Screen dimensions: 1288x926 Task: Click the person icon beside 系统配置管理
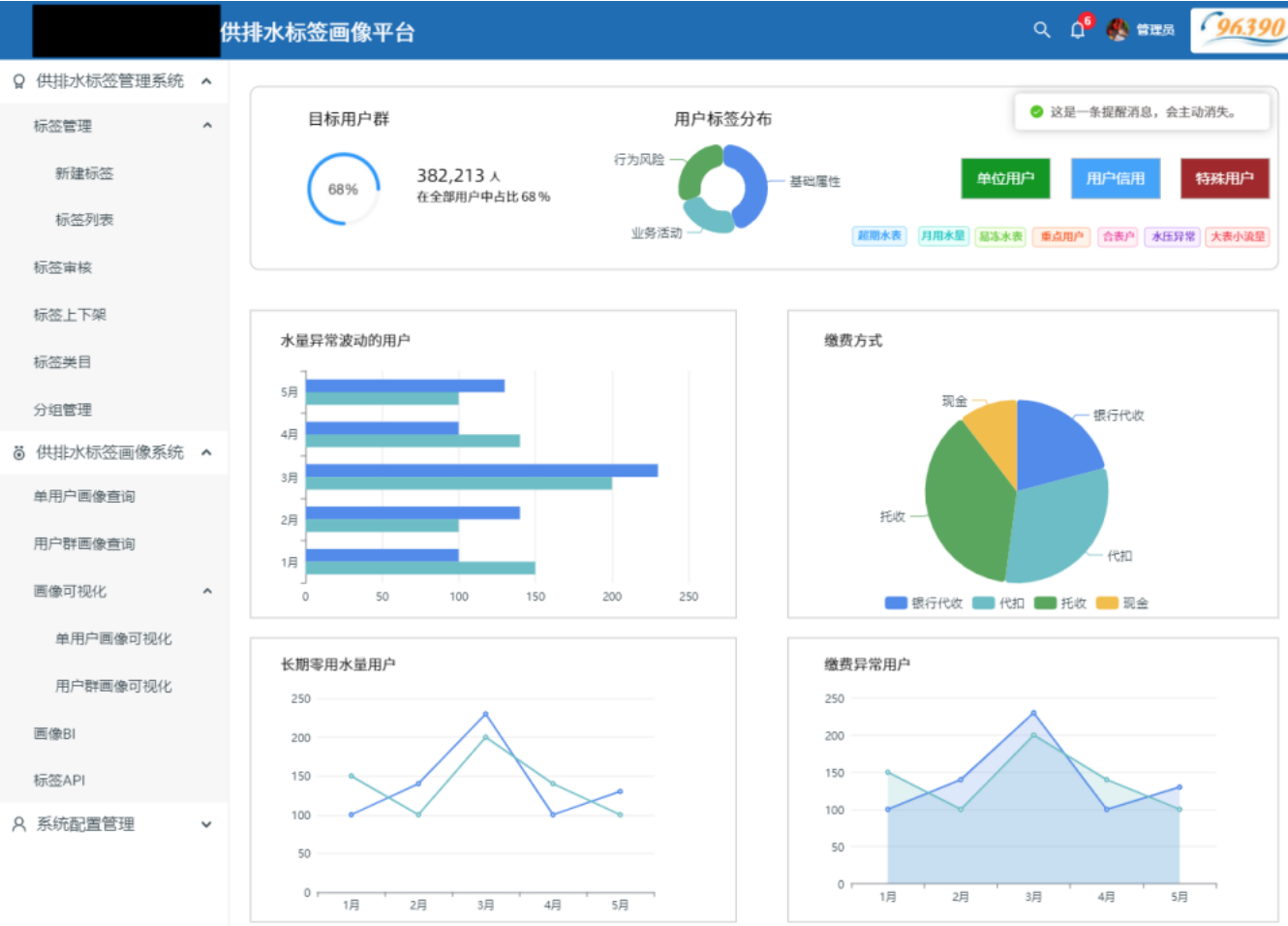pos(18,824)
